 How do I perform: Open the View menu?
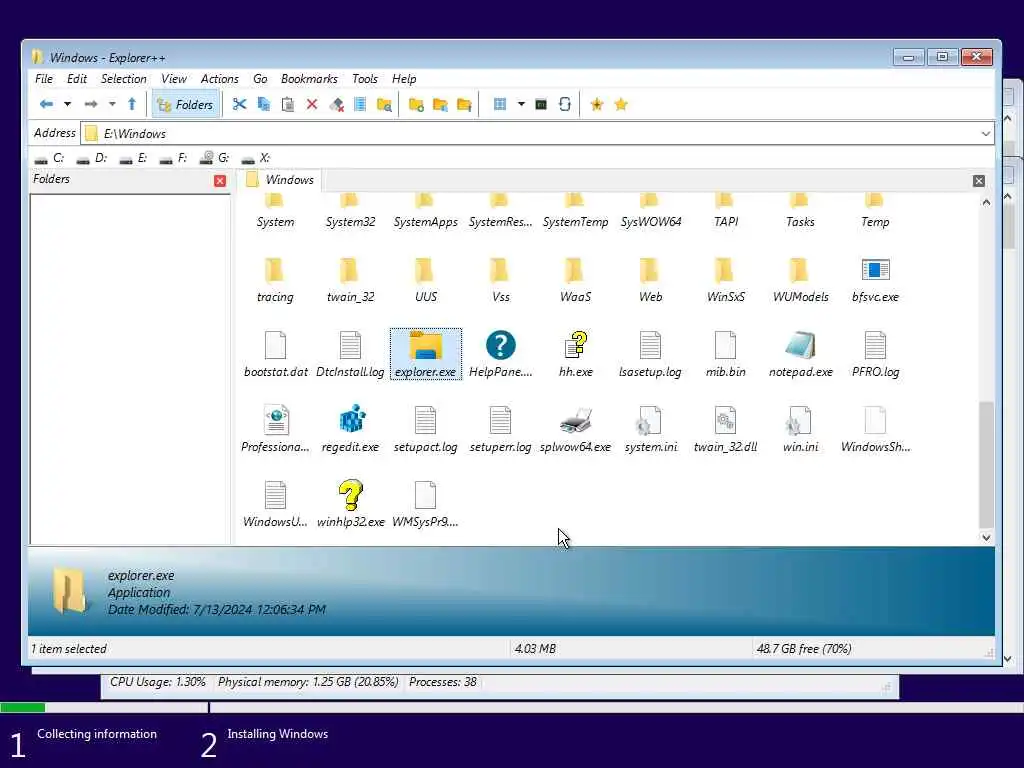(x=174, y=78)
